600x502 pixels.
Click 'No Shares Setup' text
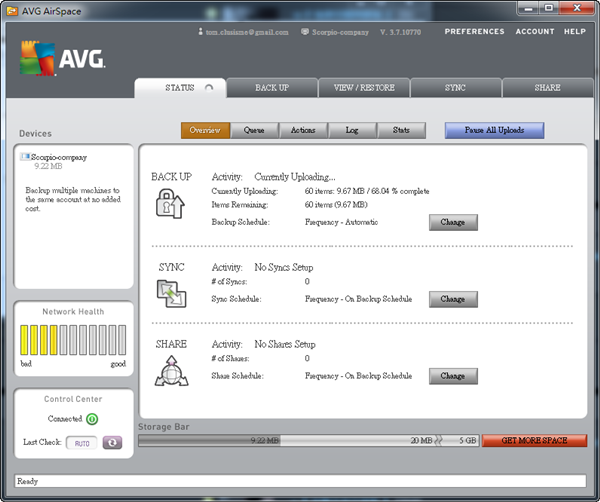click(285, 344)
